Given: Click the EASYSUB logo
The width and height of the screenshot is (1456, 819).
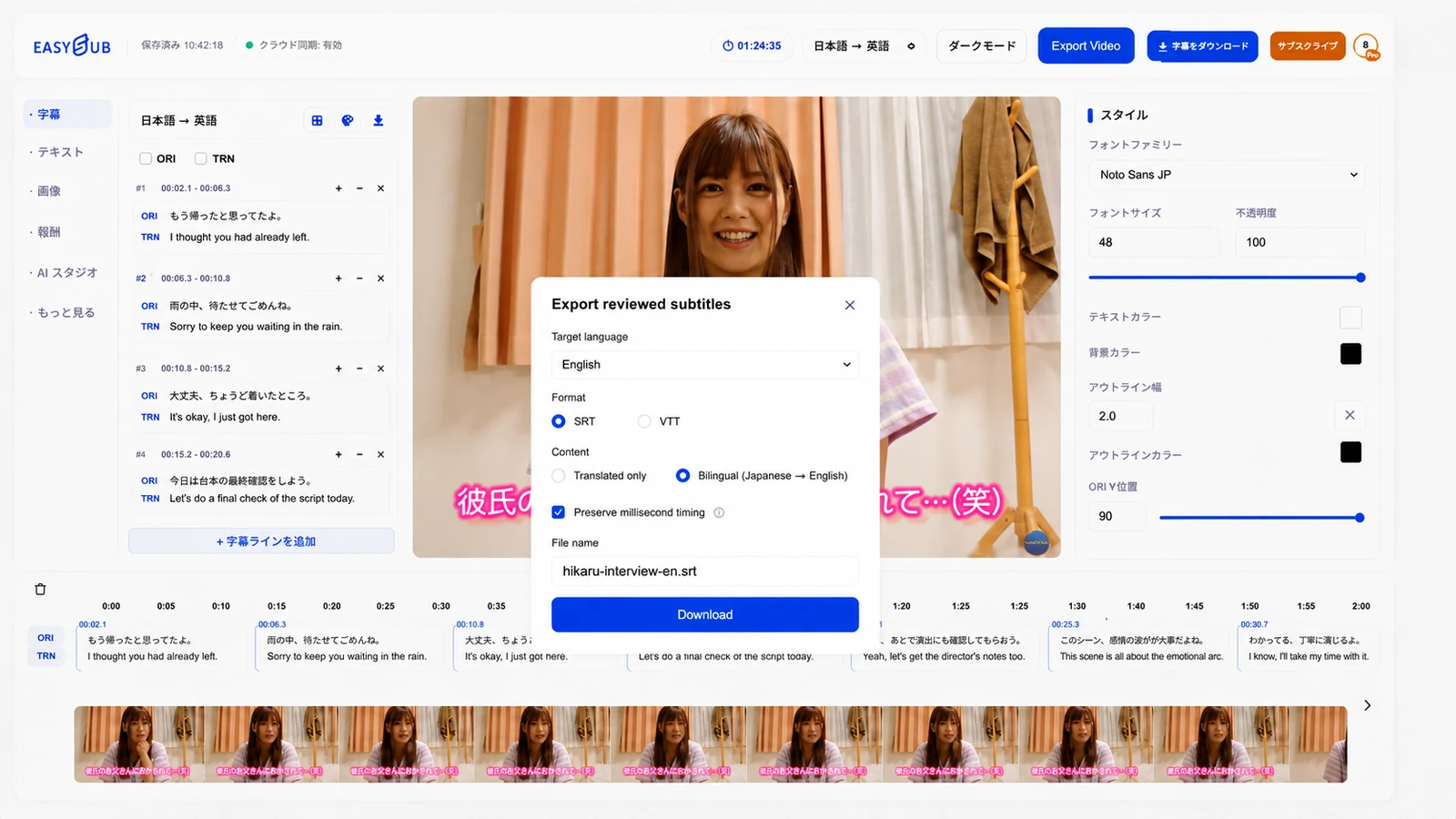Looking at the screenshot, I should tap(72, 45).
